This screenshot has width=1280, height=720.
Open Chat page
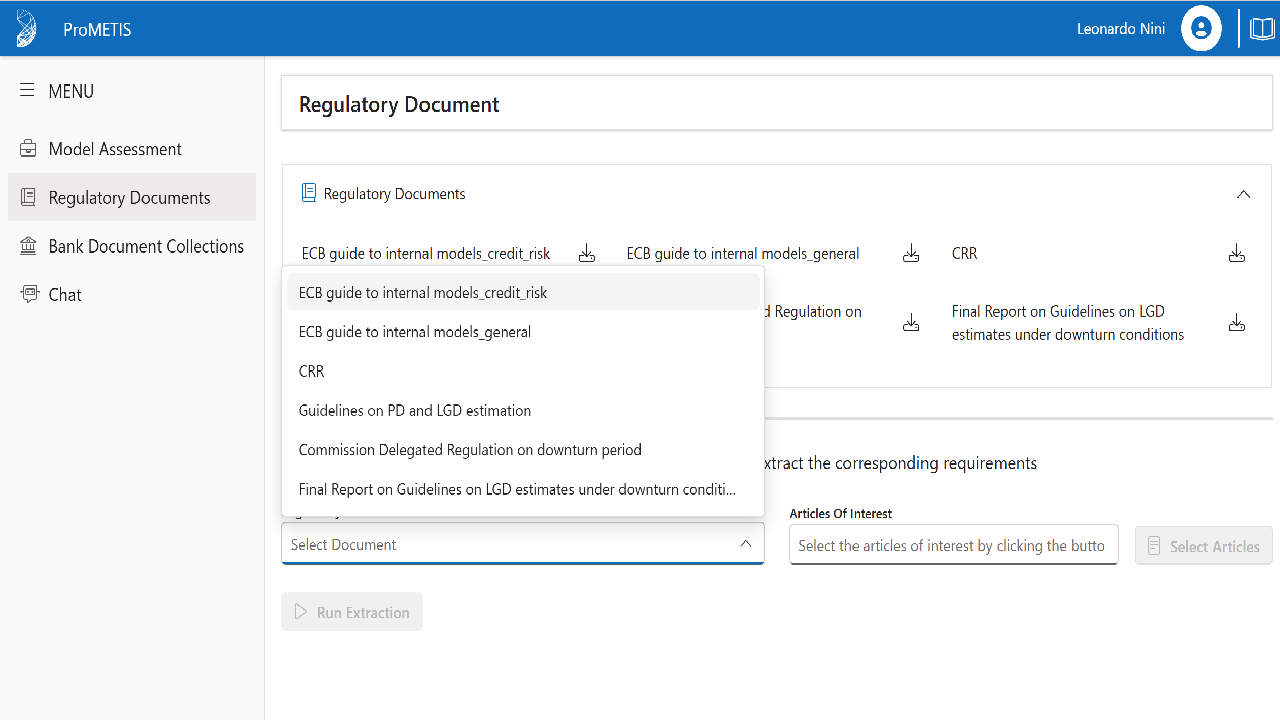pos(132,294)
